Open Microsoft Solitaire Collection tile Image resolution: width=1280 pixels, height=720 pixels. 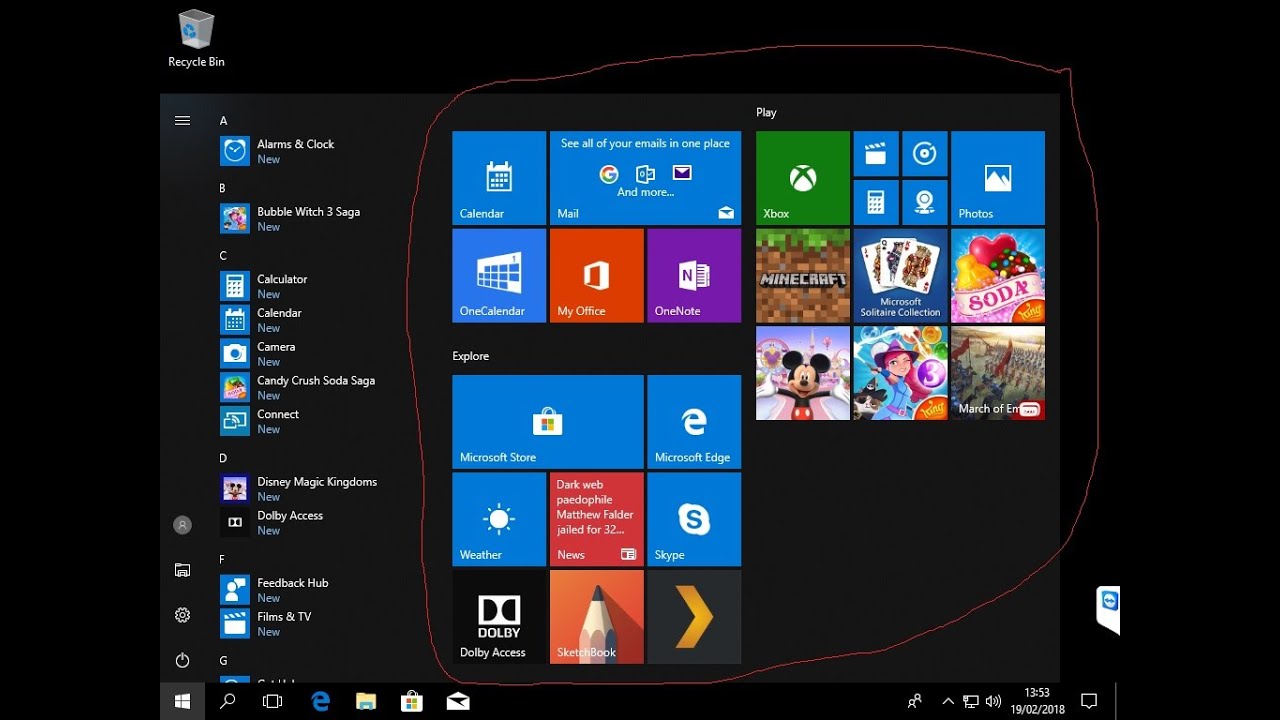(x=900, y=276)
